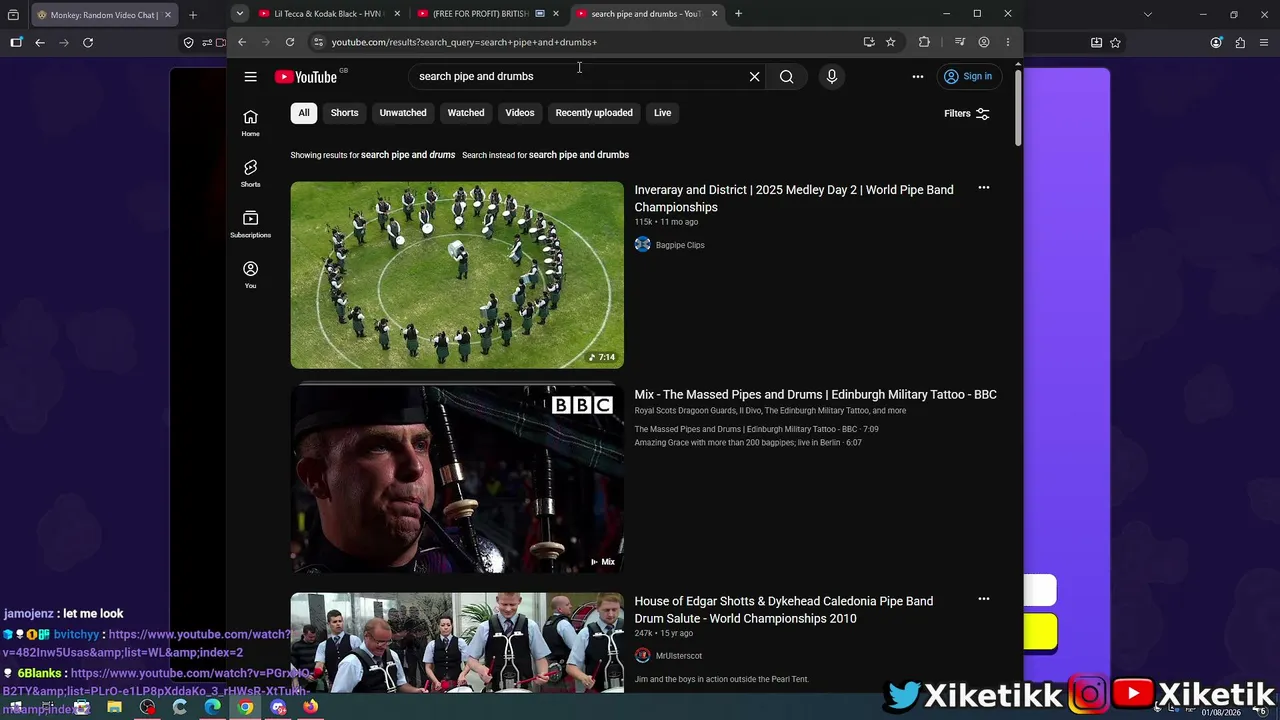Visit the Bagpipe Clips channel name
1280x720 pixels.
(x=680, y=245)
